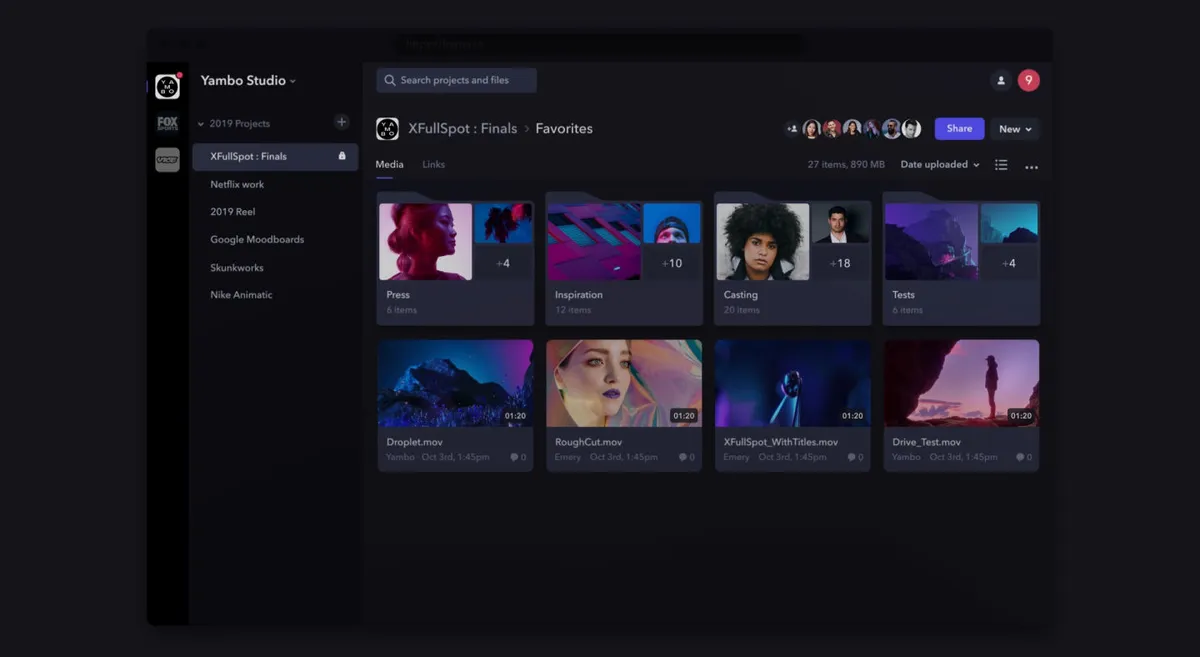The image size is (1200, 657).
Task: Open the Press folder
Action: [x=455, y=260]
